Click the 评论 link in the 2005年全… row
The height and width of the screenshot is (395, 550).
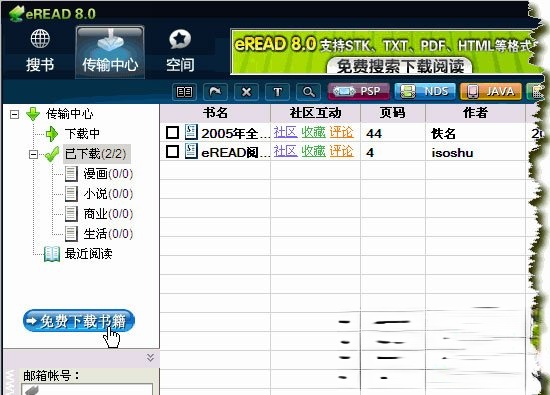click(341, 133)
